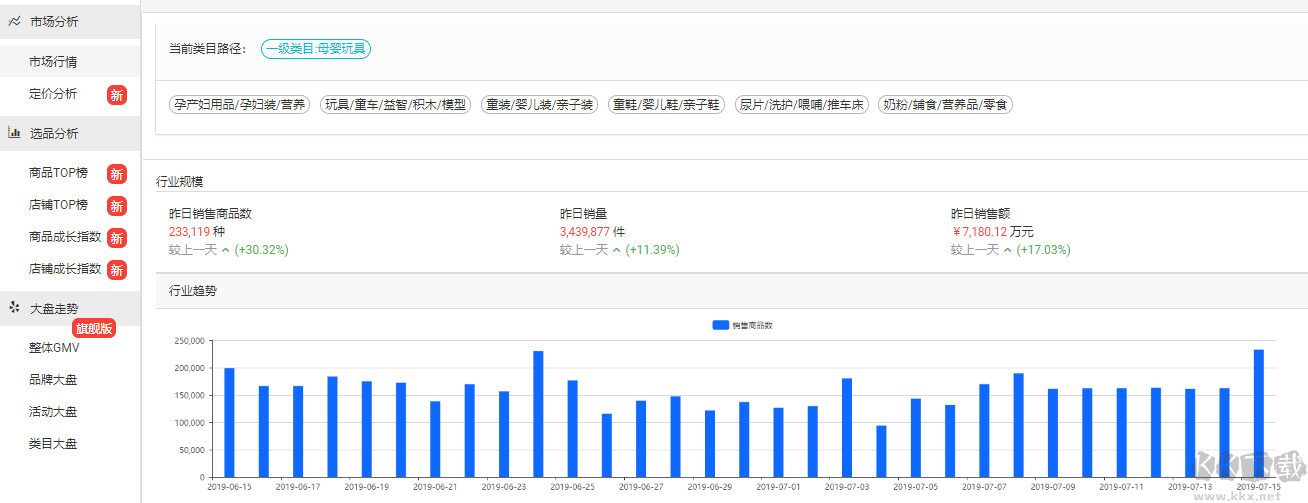Select the 奶粉/辅食/营养品/零食 category tag

945,104
